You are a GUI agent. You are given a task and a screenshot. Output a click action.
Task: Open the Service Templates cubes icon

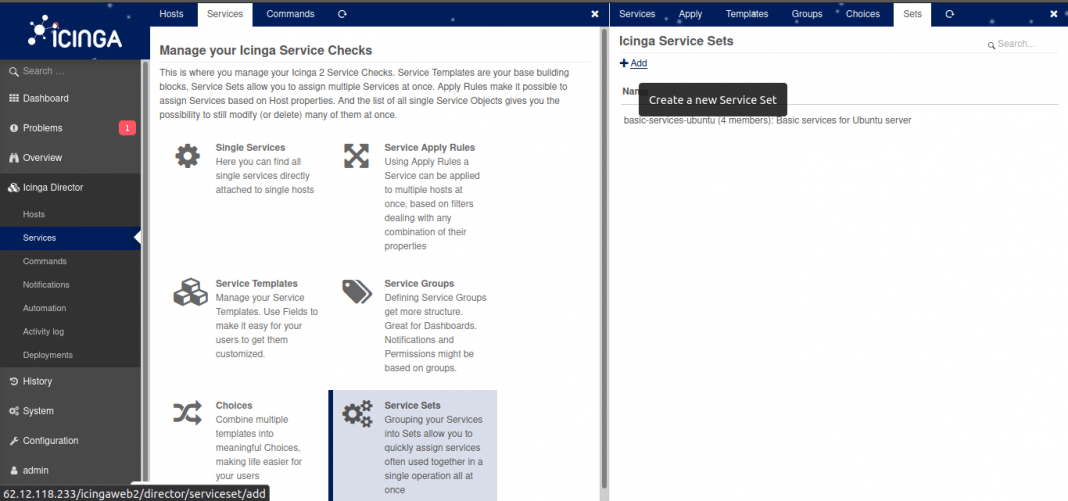tap(190, 291)
